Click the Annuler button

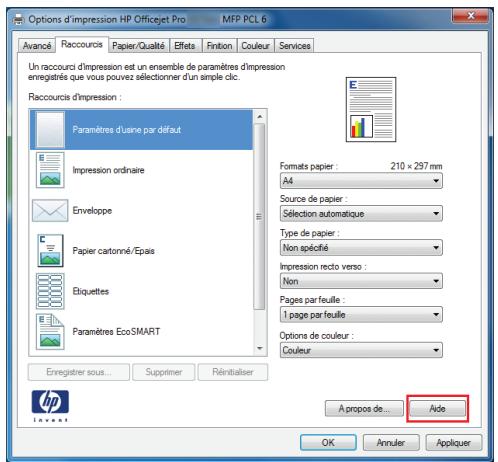pos(391,443)
